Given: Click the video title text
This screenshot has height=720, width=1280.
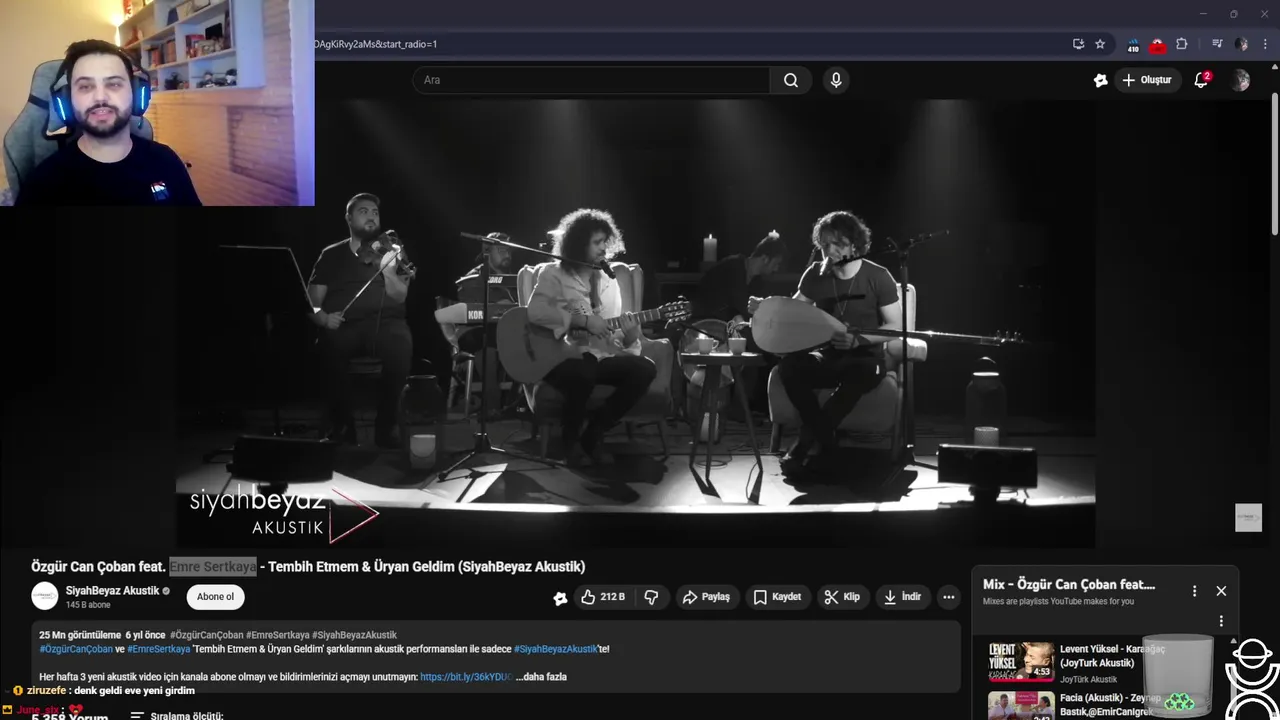Looking at the screenshot, I should [x=308, y=567].
